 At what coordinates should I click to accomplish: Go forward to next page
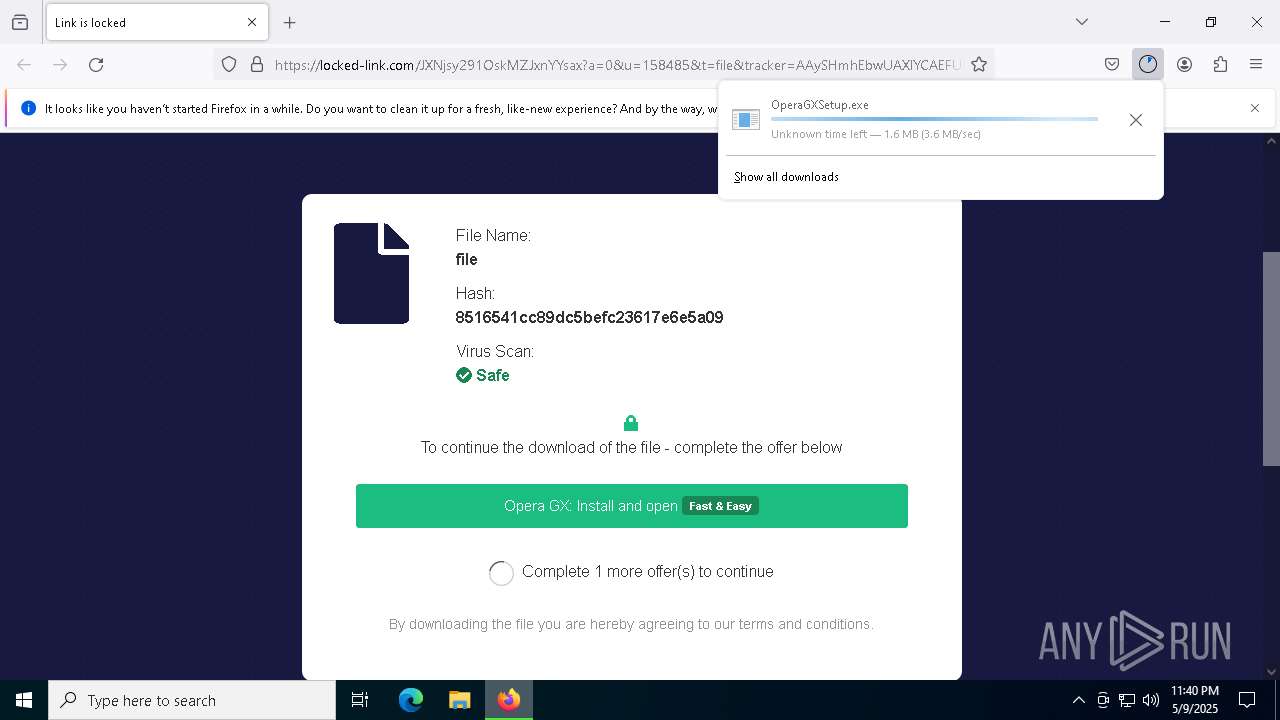tap(60, 65)
